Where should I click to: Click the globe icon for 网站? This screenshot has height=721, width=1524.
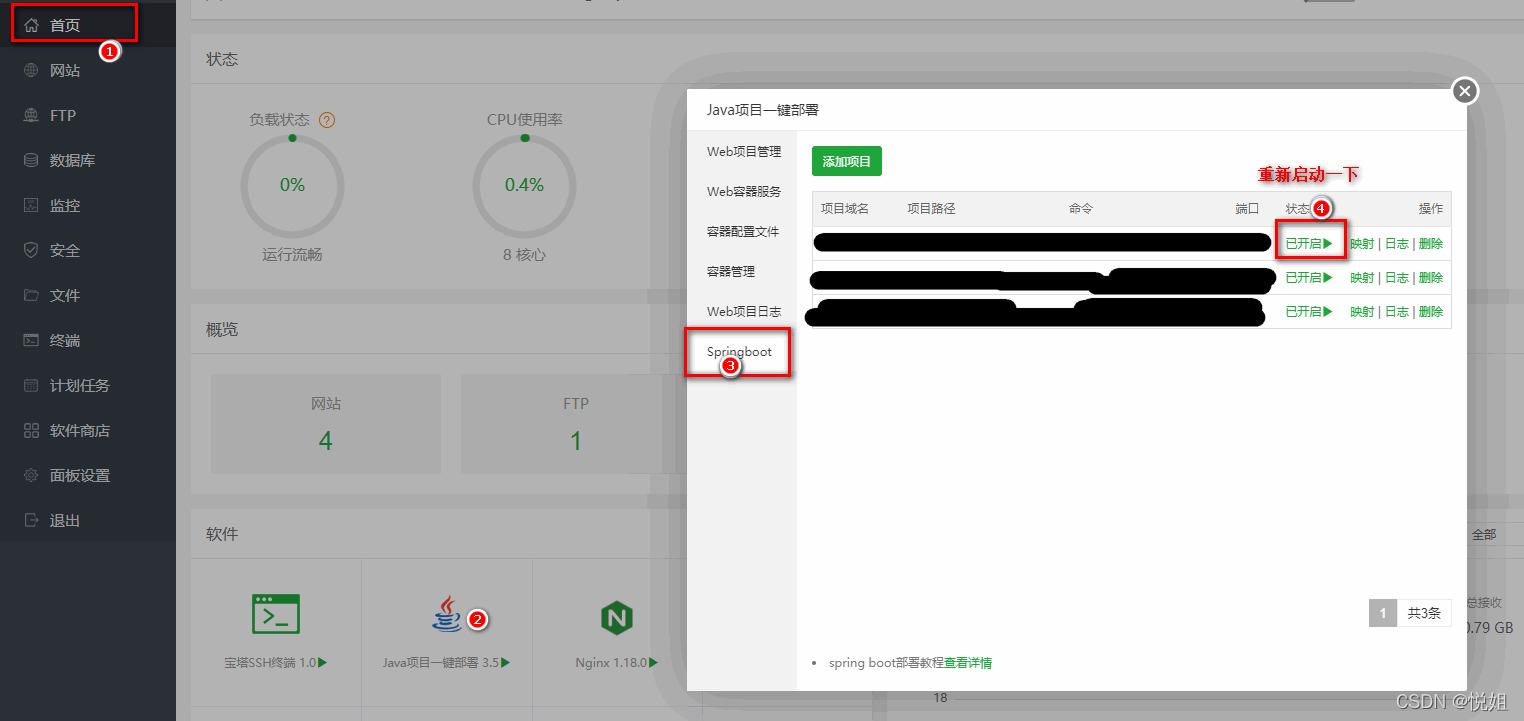[31, 70]
